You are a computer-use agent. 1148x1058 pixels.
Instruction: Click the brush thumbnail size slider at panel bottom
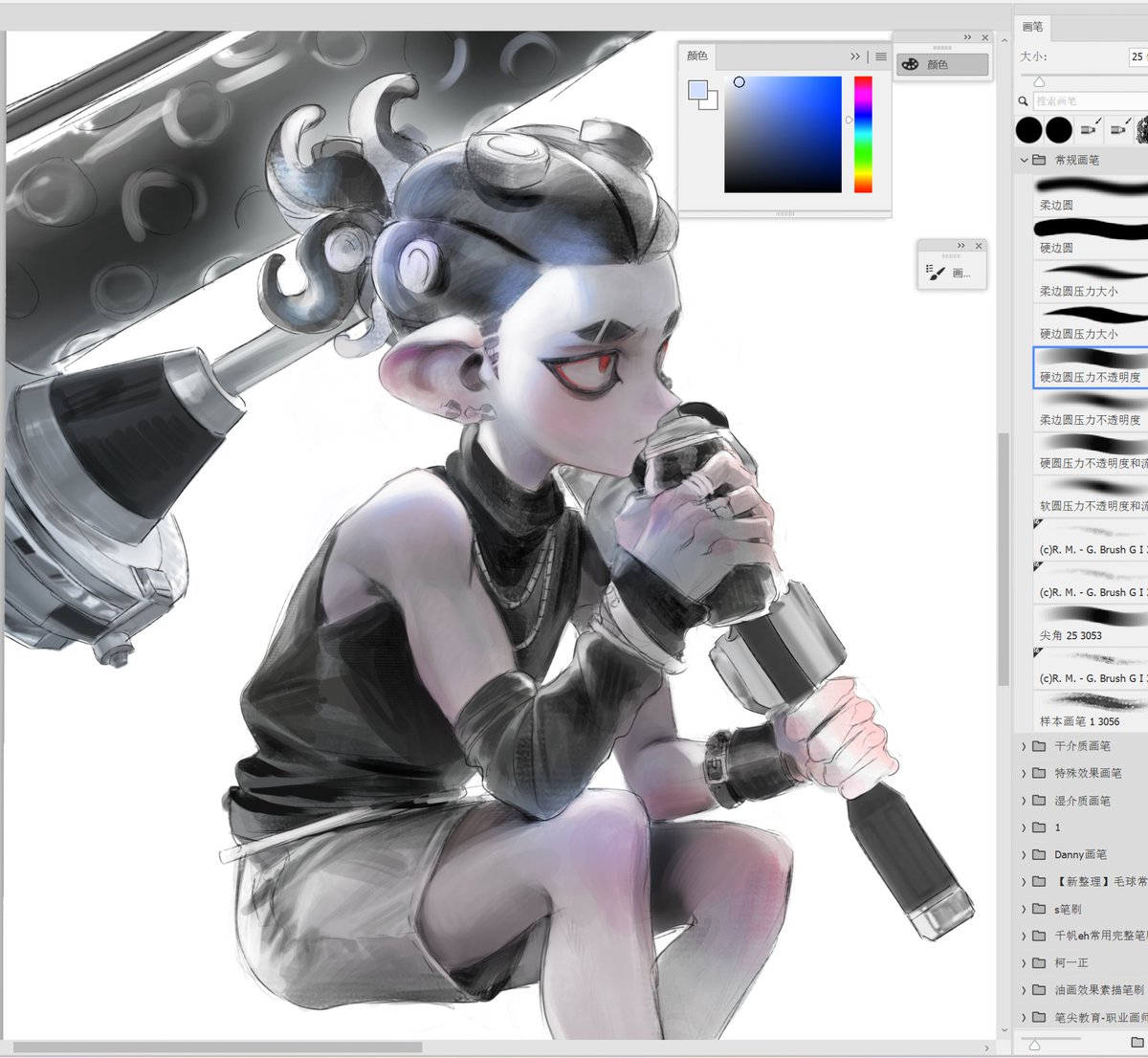click(1034, 1045)
